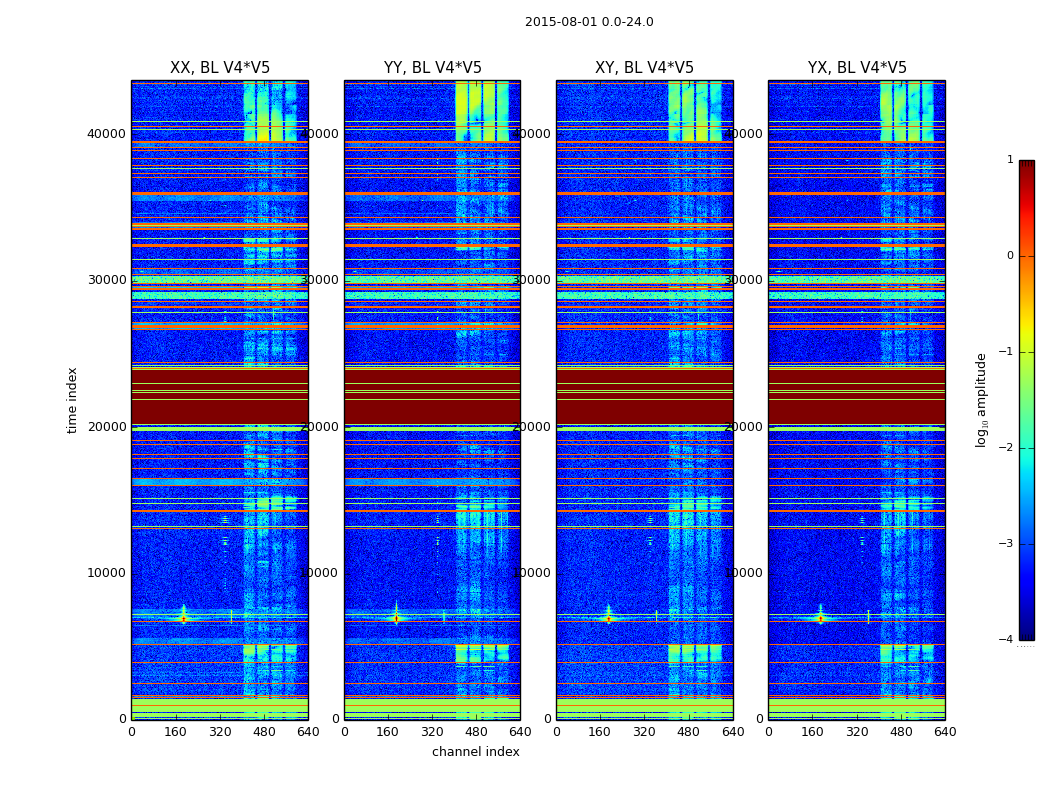This screenshot has height=800, width=1050.
Task: Click the red hotspot in XY panel
Action: 608,619
